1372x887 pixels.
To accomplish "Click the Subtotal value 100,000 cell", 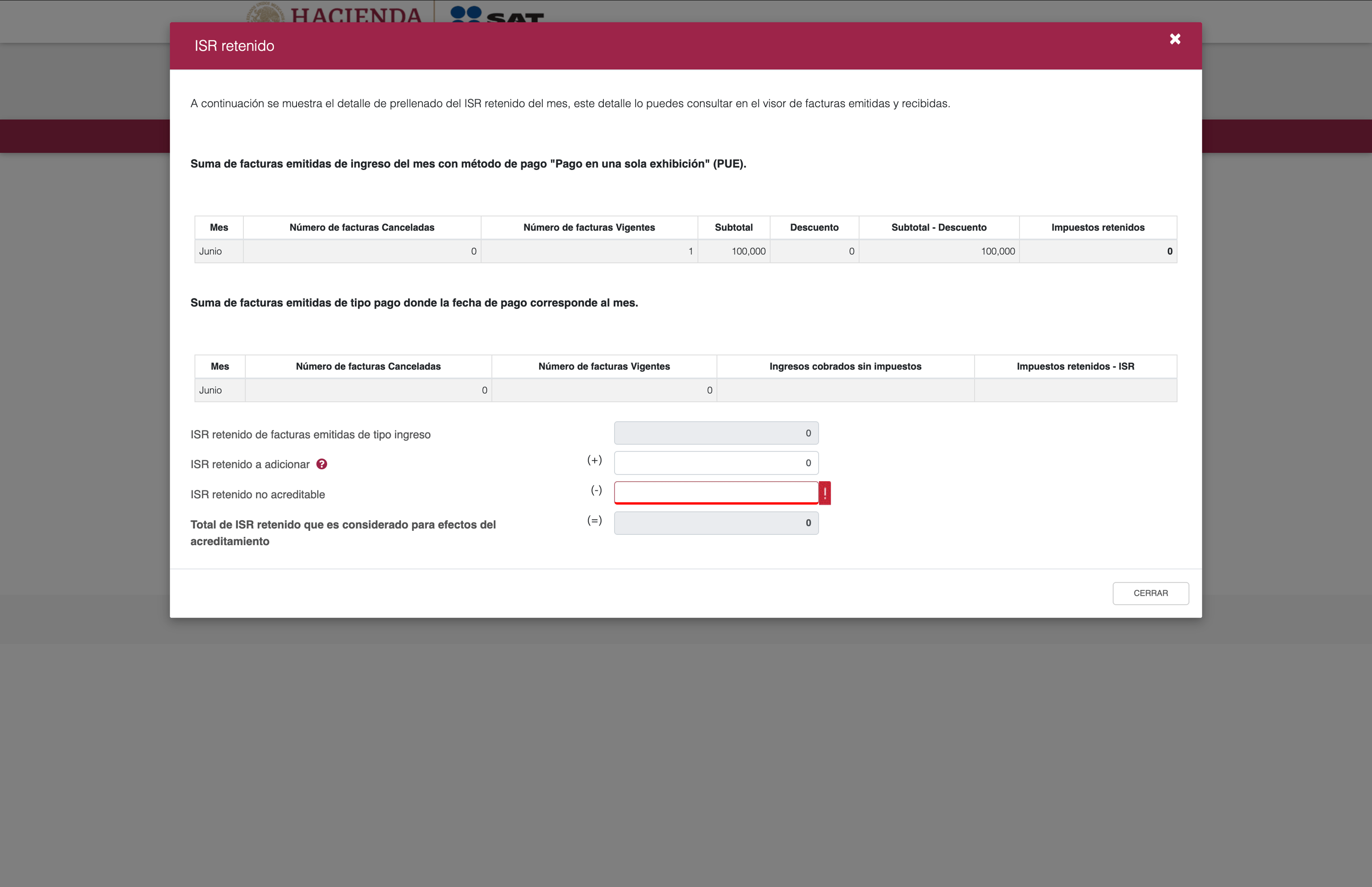I will [x=734, y=252].
